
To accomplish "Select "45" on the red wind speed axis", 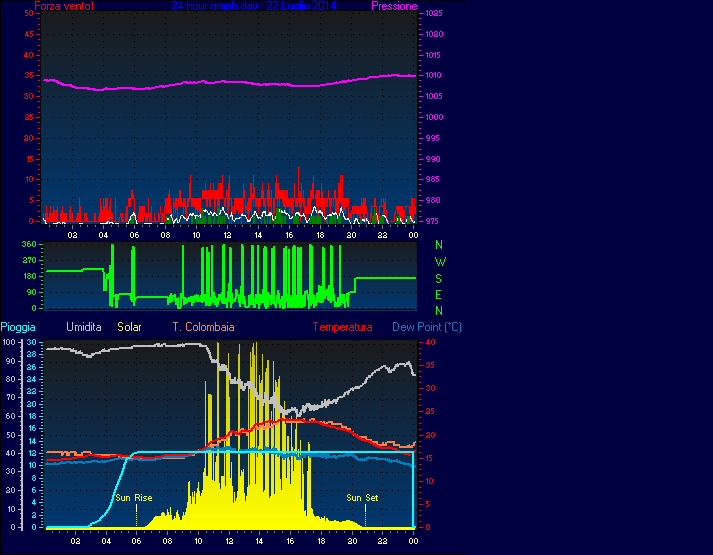I will [29, 35].
